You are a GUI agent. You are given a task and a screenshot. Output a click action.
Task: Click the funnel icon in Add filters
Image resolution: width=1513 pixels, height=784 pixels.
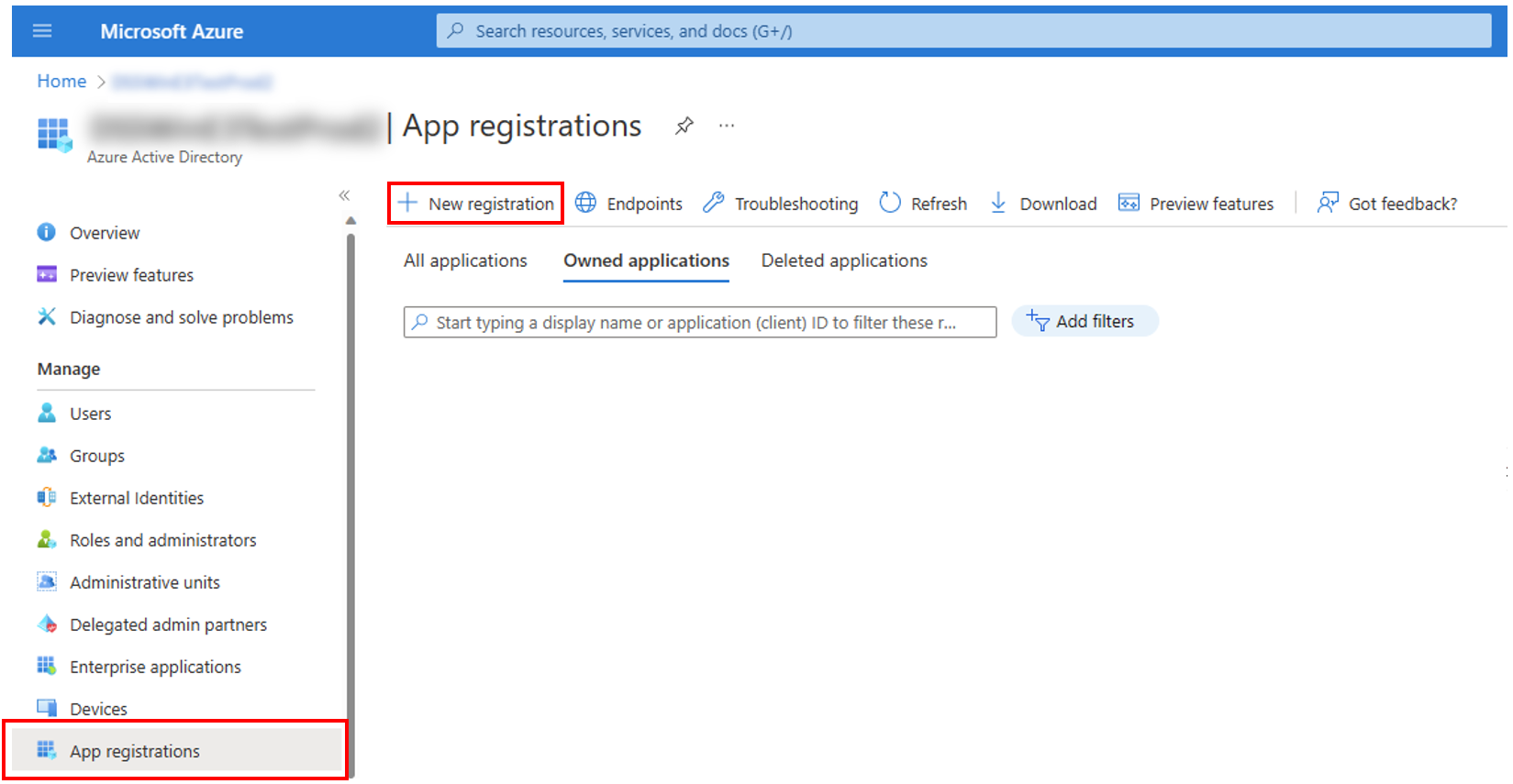[x=1038, y=320]
